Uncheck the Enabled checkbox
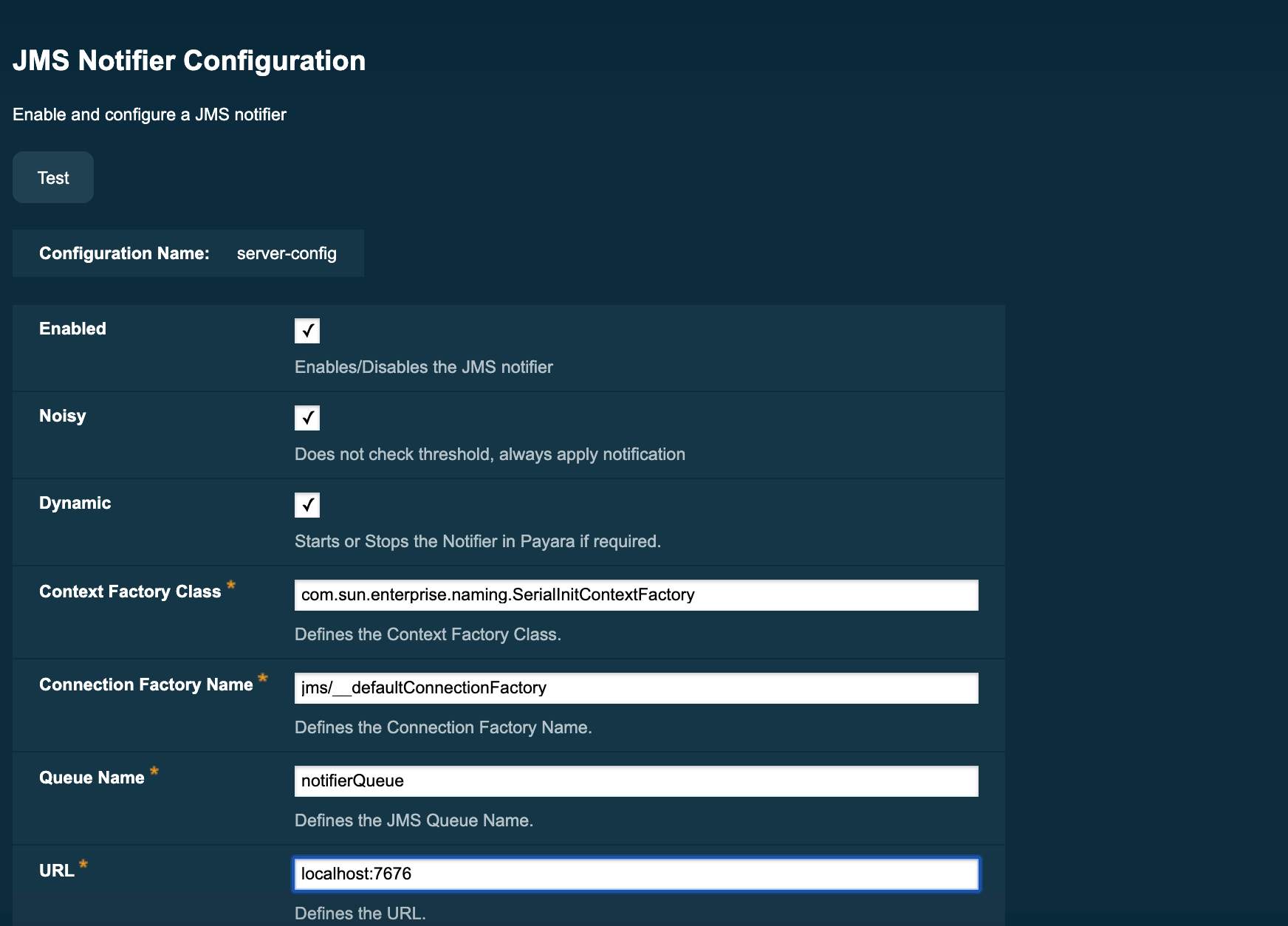Screen dimensions: 1288x926 click(307, 331)
